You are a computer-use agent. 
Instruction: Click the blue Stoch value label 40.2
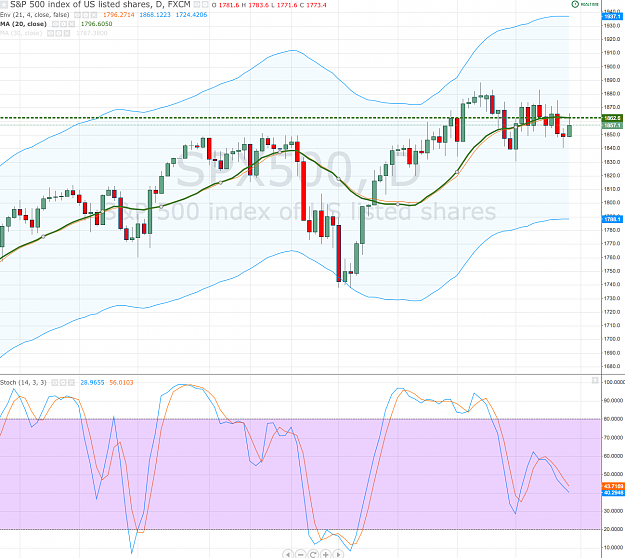[x=613, y=493]
